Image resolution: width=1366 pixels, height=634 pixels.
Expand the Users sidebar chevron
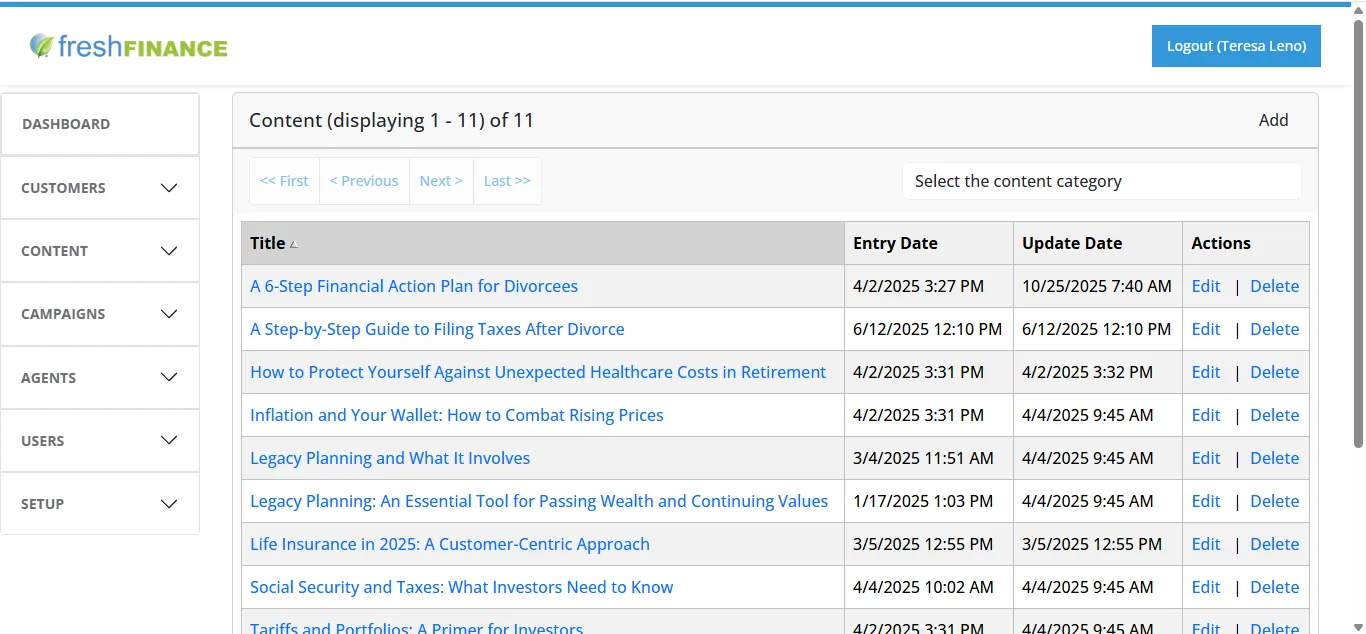pyautogui.click(x=169, y=441)
